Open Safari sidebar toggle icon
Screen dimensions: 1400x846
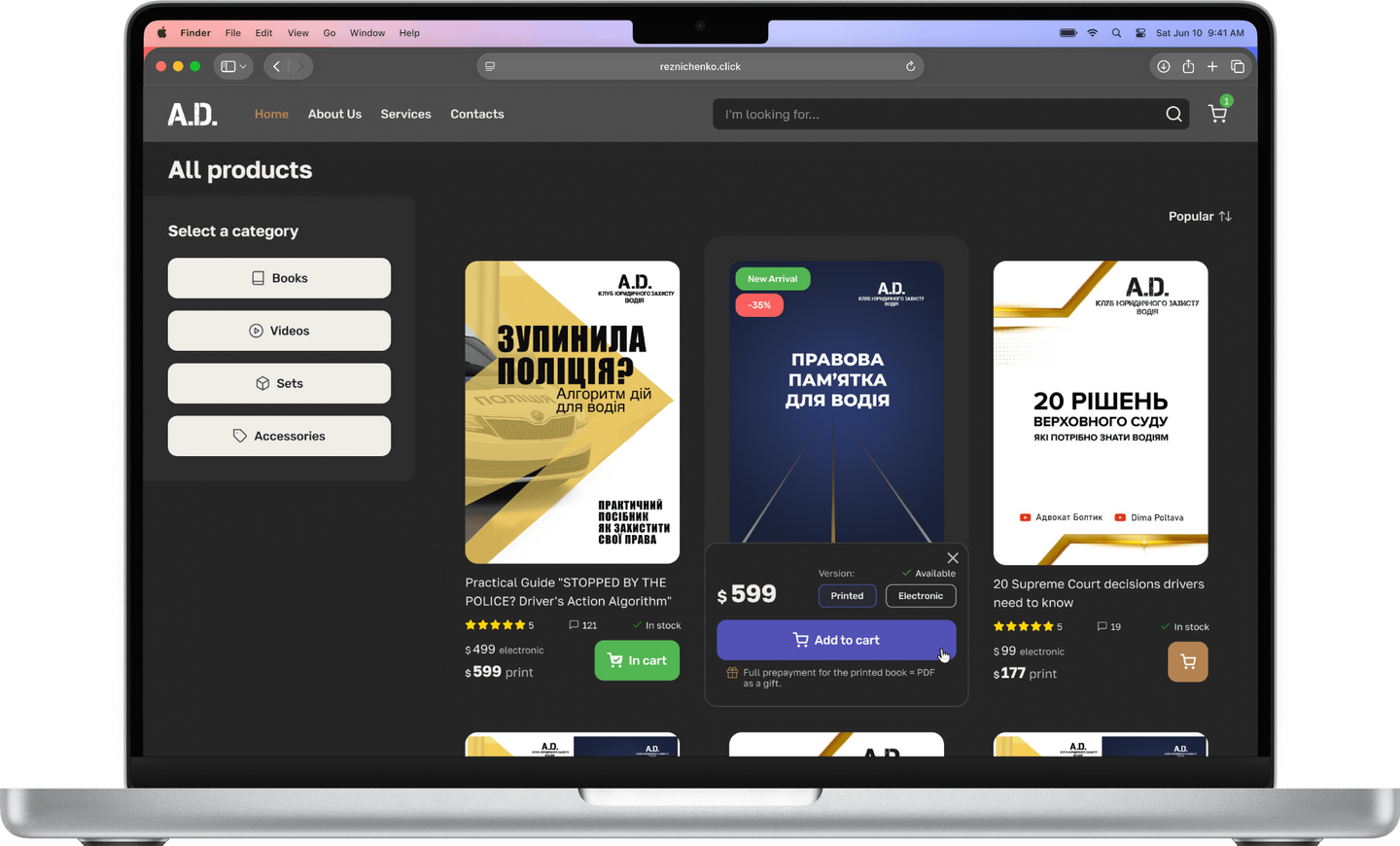coord(227,66)
